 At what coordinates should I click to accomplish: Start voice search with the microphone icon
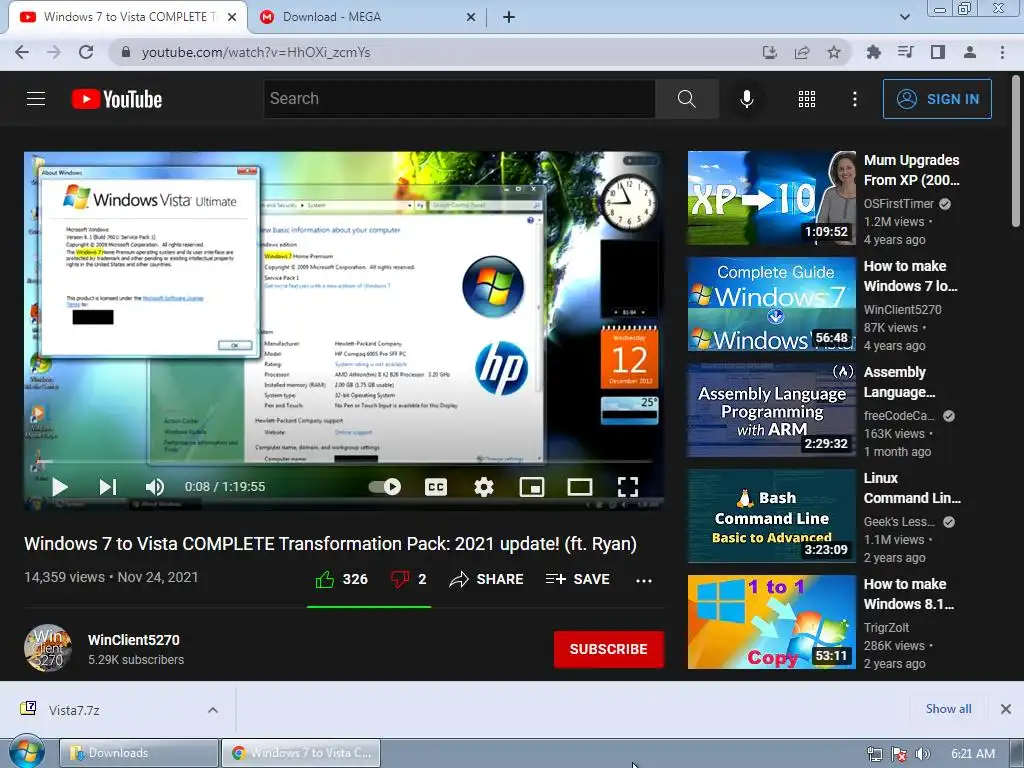pyautogui.click(x=747, y=99)
